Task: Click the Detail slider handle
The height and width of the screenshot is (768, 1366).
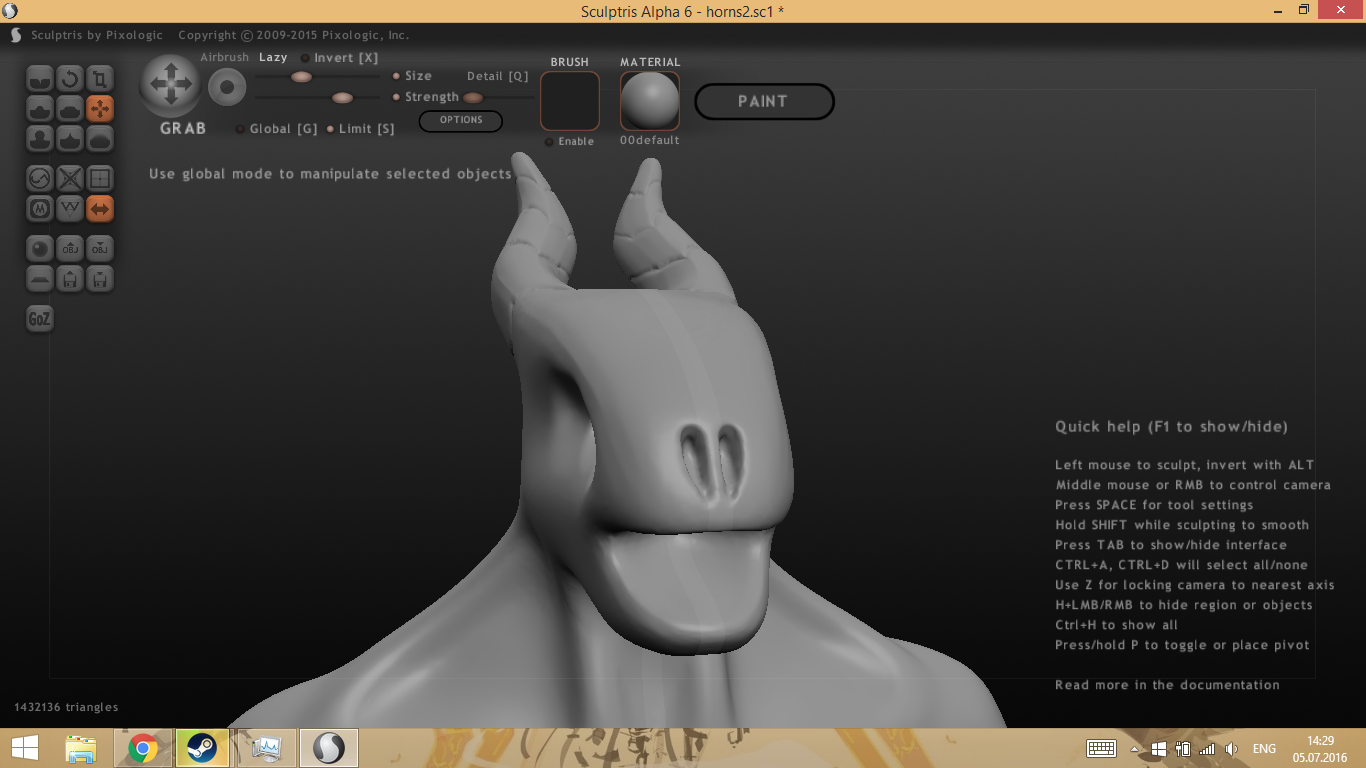Action: [x=473, y=97]
